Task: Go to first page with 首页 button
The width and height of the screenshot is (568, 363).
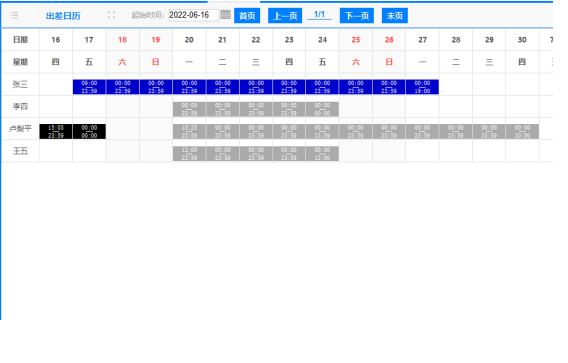Action: [x=247, y=16]
